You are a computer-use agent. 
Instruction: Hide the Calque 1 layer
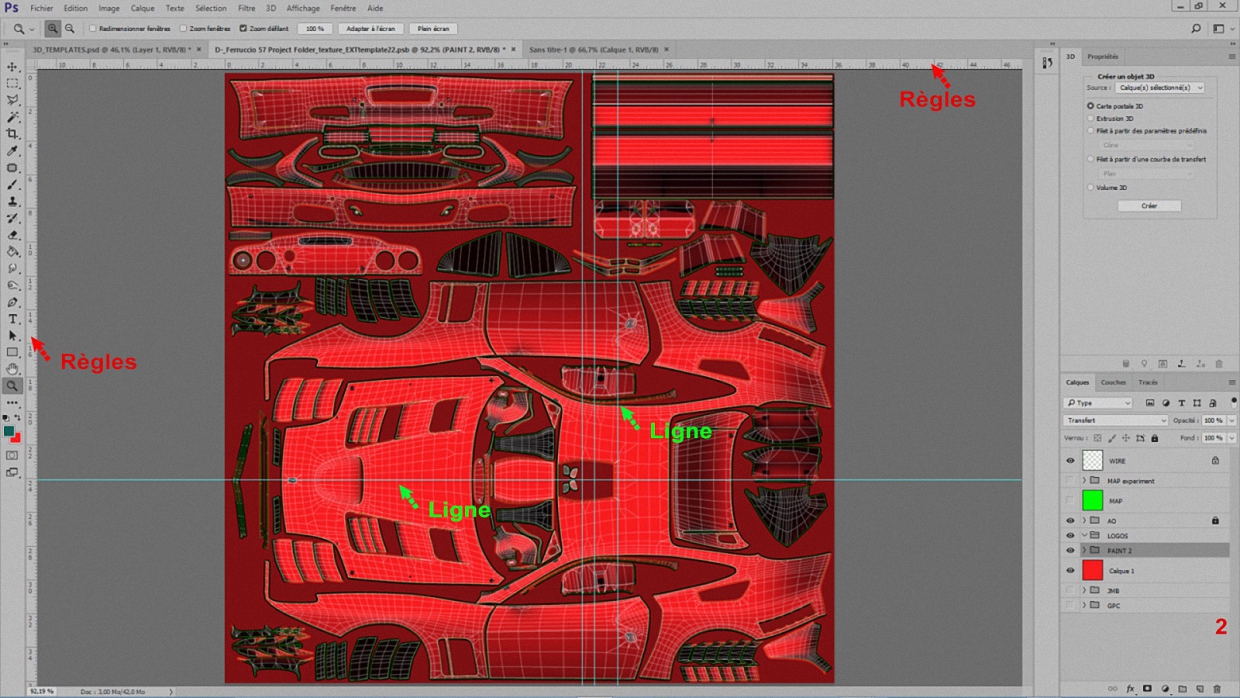click(1070, 571)
